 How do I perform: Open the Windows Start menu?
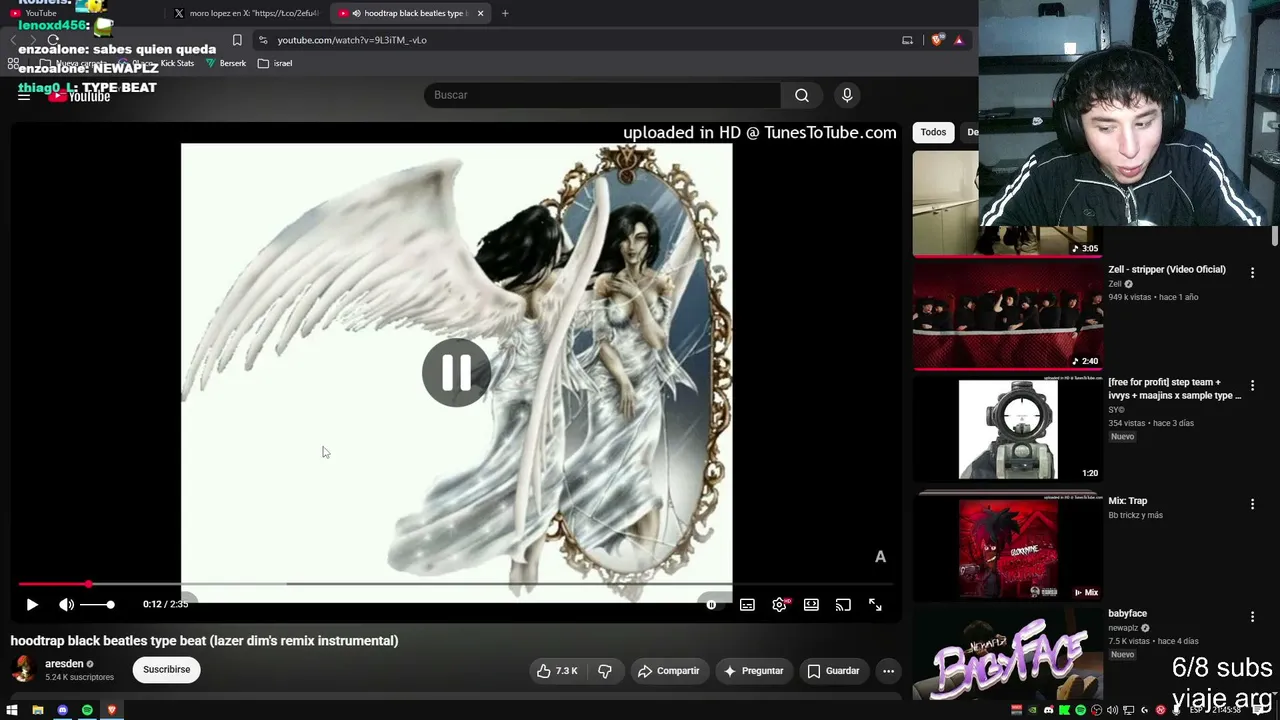pyautogui.click(x=12, y=710)
